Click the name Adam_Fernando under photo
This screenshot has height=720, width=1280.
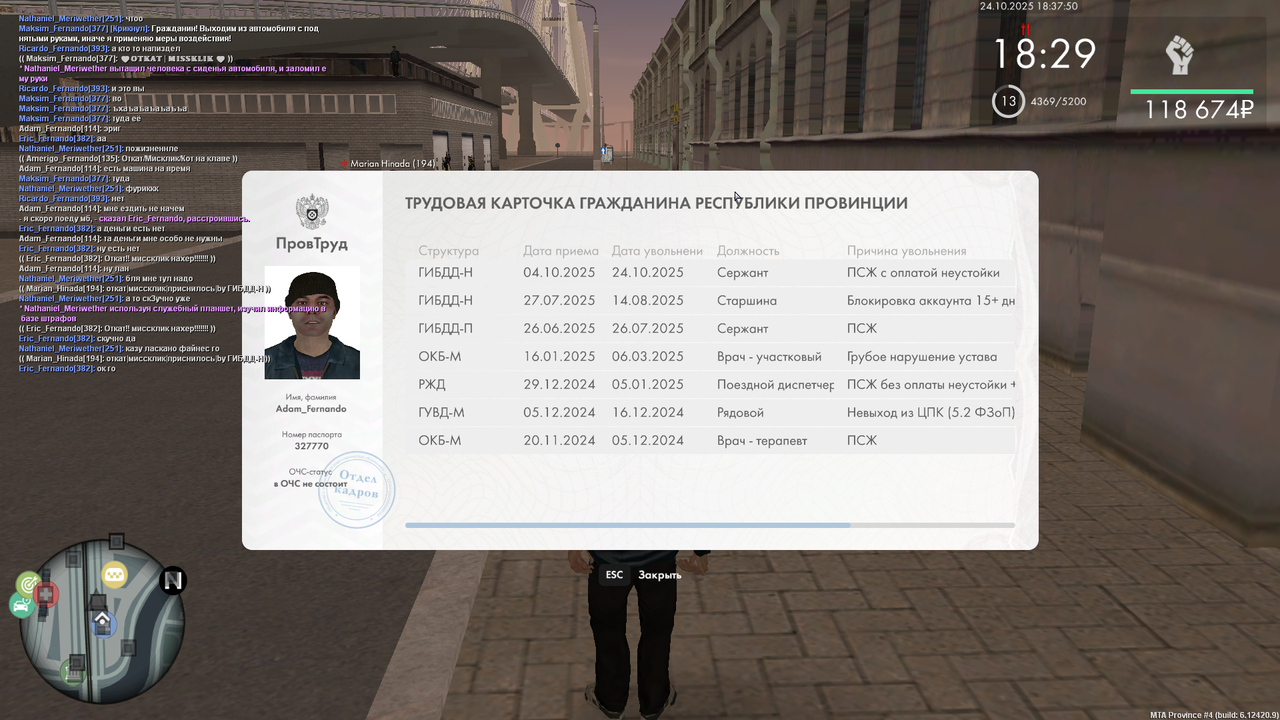pos(311,409)
